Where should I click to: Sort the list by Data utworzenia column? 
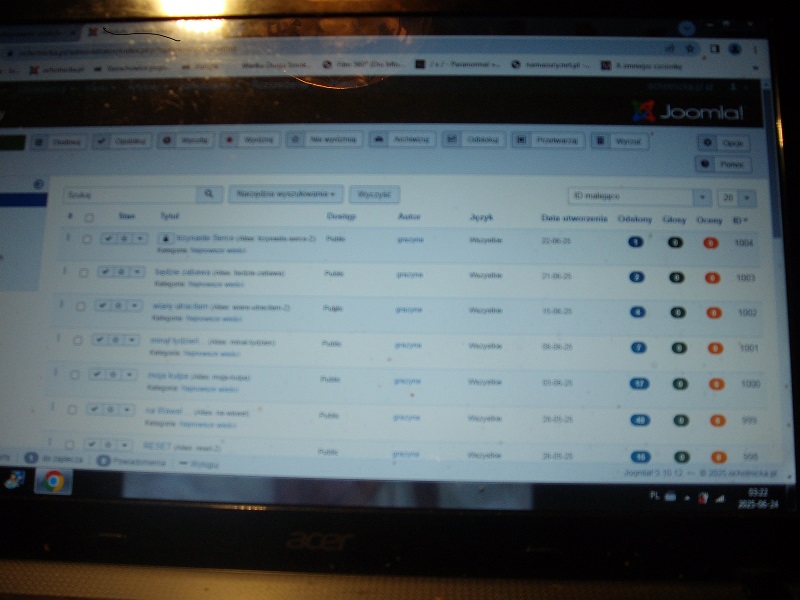(573, 217)
